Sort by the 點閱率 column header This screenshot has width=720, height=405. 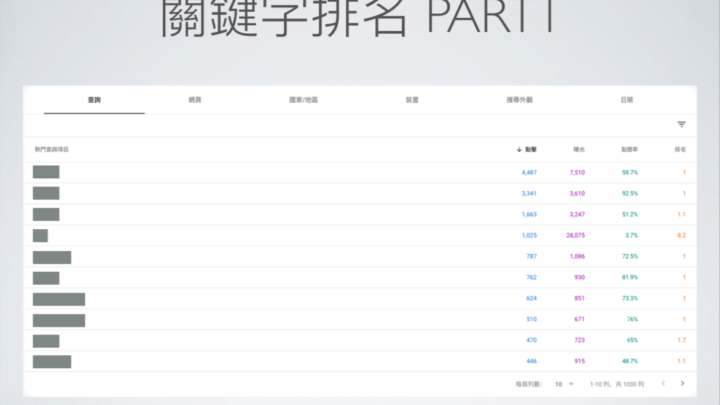[x=629, y=150]
